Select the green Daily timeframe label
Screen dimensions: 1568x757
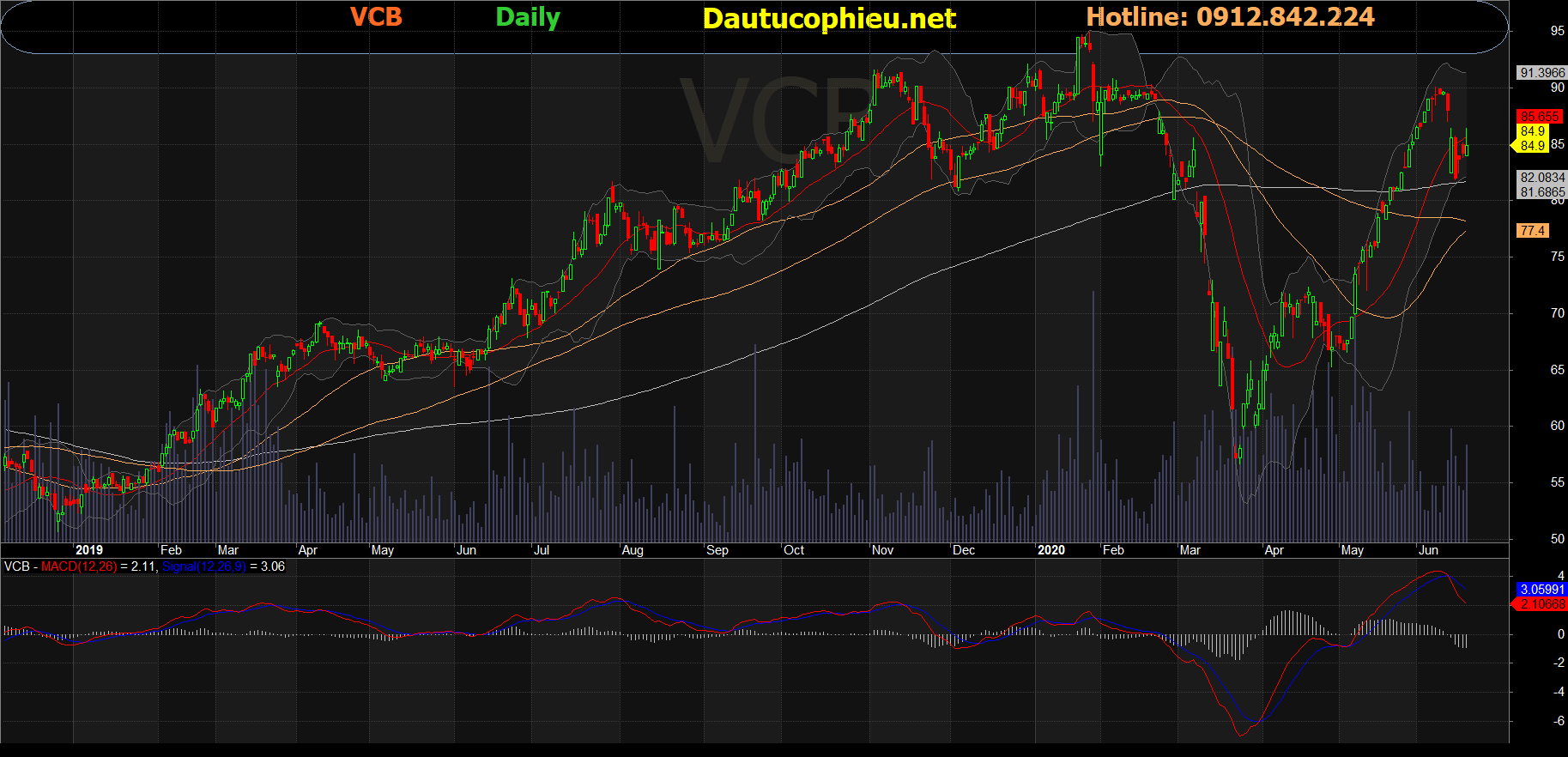click(527, 18)
